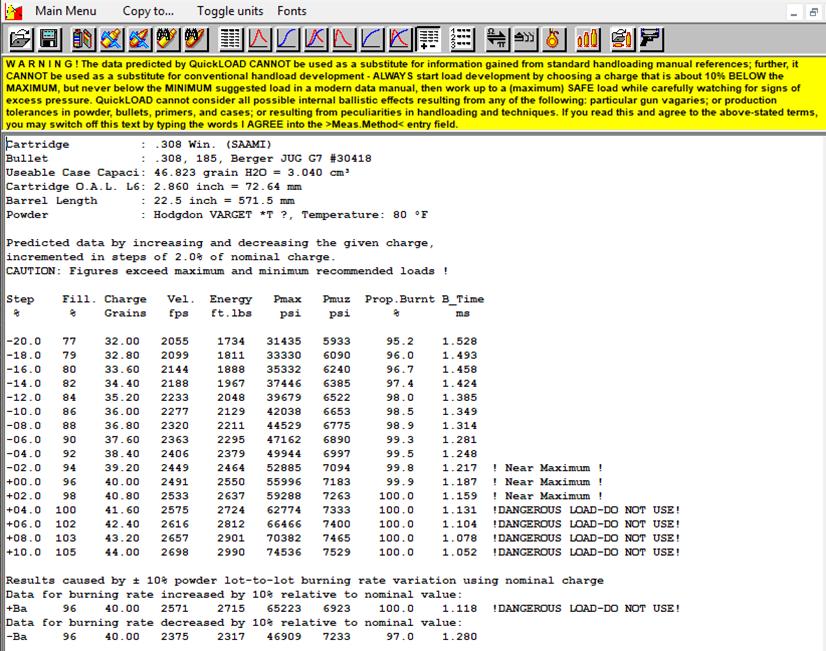Click the data table grid icon
The height and width of the screenshot is (651, 826).
(231, 39)
